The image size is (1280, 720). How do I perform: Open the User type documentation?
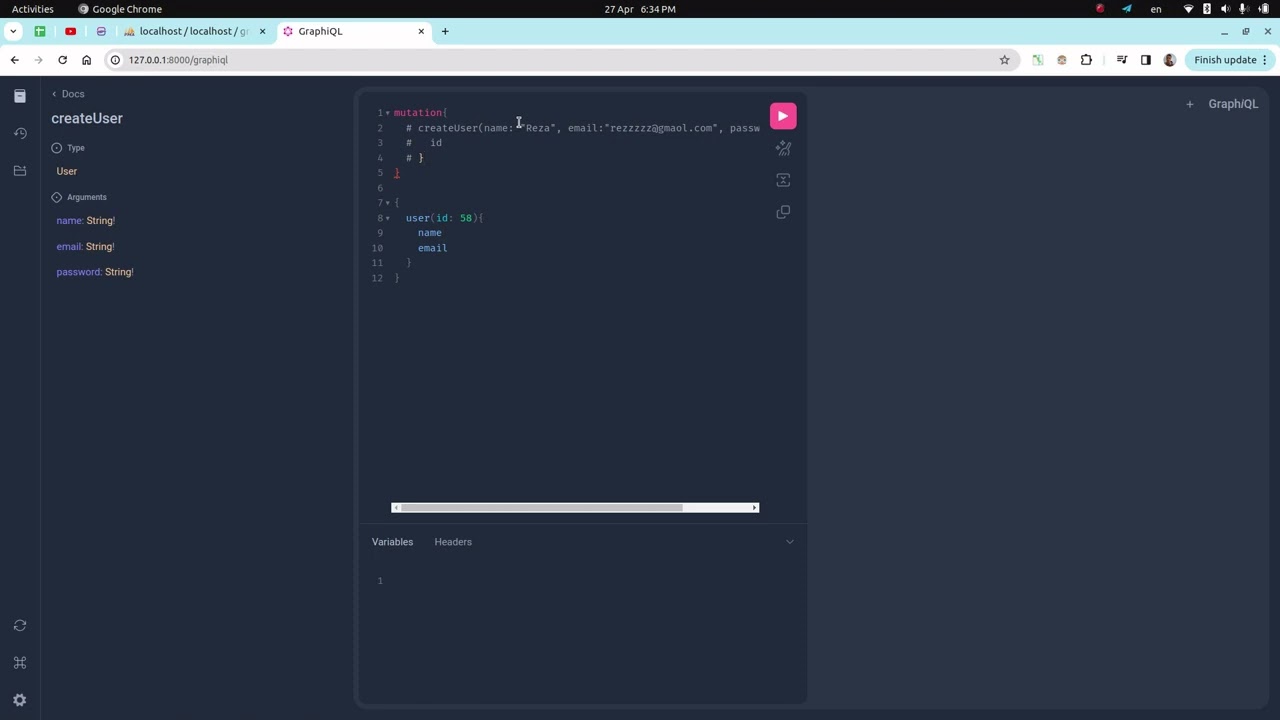pos(67,171)
